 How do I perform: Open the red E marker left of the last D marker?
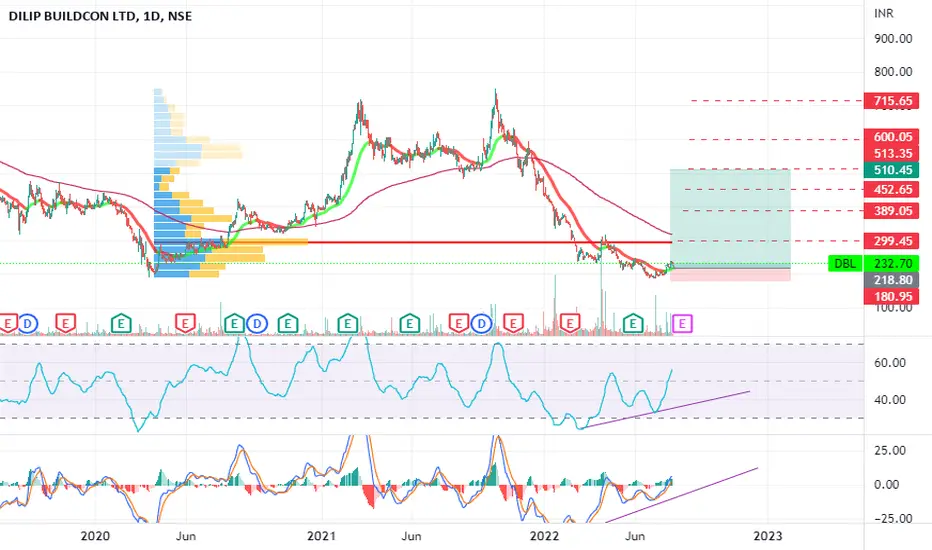[458, 324]
